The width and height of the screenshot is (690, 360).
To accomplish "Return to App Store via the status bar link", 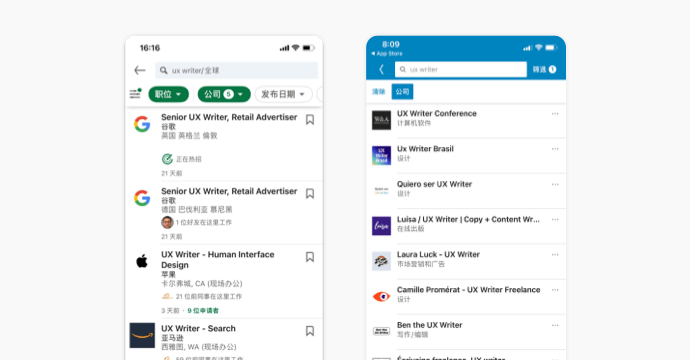I will [x=387, y=54].
